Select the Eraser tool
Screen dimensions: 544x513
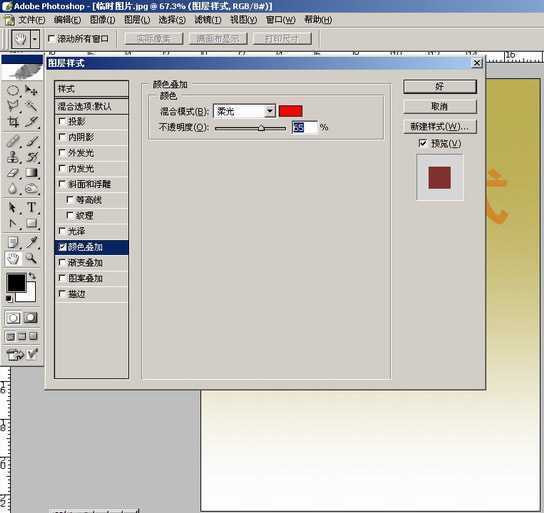13,173
